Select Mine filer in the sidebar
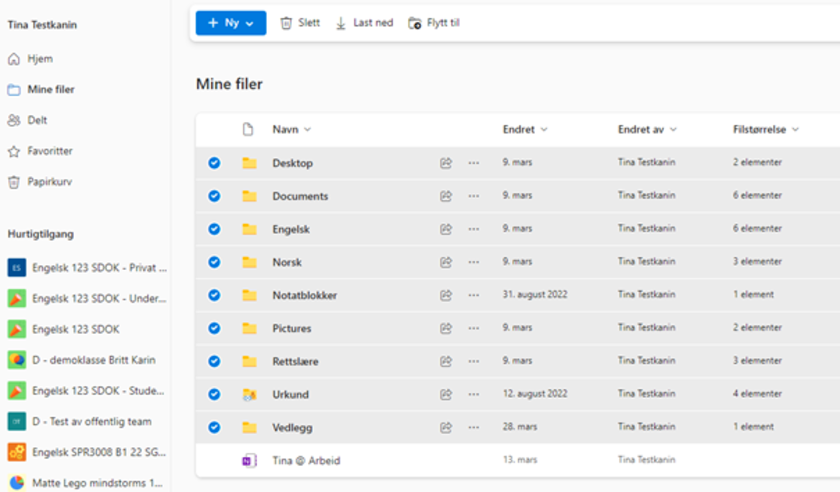The width and height of the screenshot is (840, 492). 41,90
